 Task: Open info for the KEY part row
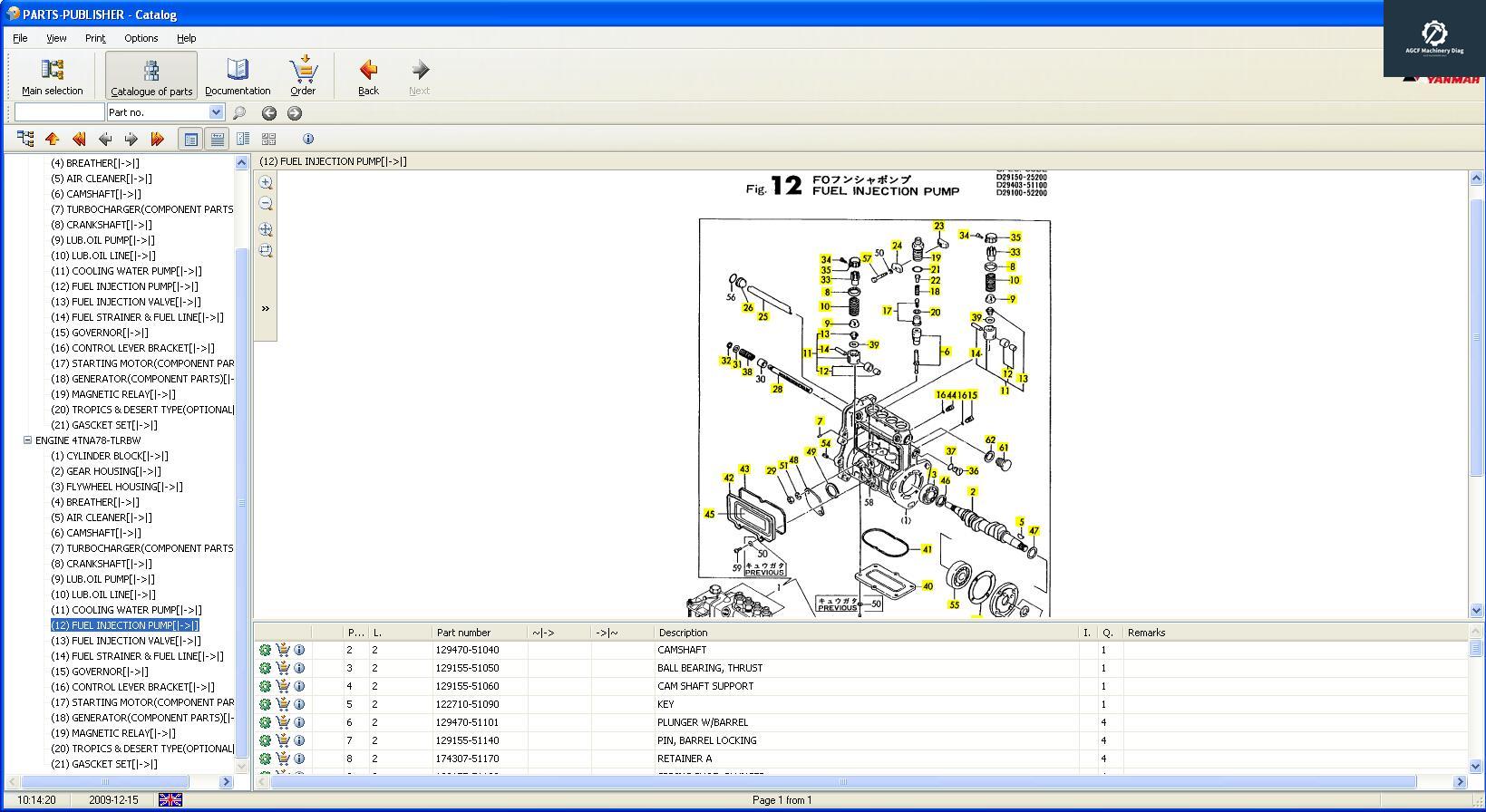(299, 704)
